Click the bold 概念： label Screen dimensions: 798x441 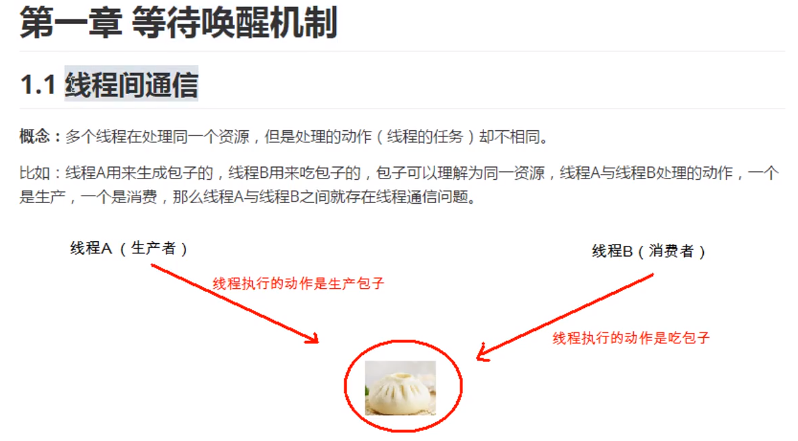(40, 137)
